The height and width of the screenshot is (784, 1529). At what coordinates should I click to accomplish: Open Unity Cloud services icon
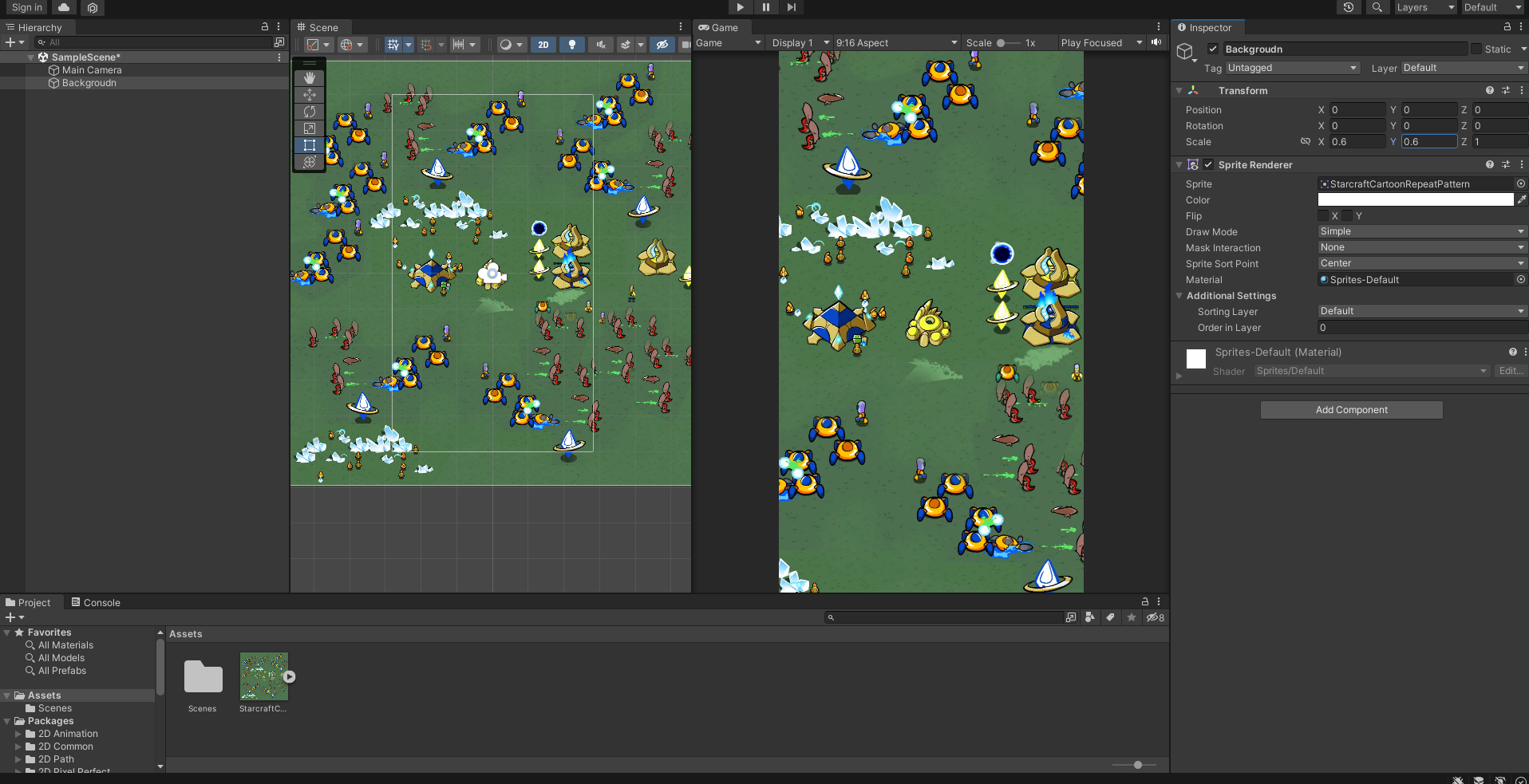64,7
